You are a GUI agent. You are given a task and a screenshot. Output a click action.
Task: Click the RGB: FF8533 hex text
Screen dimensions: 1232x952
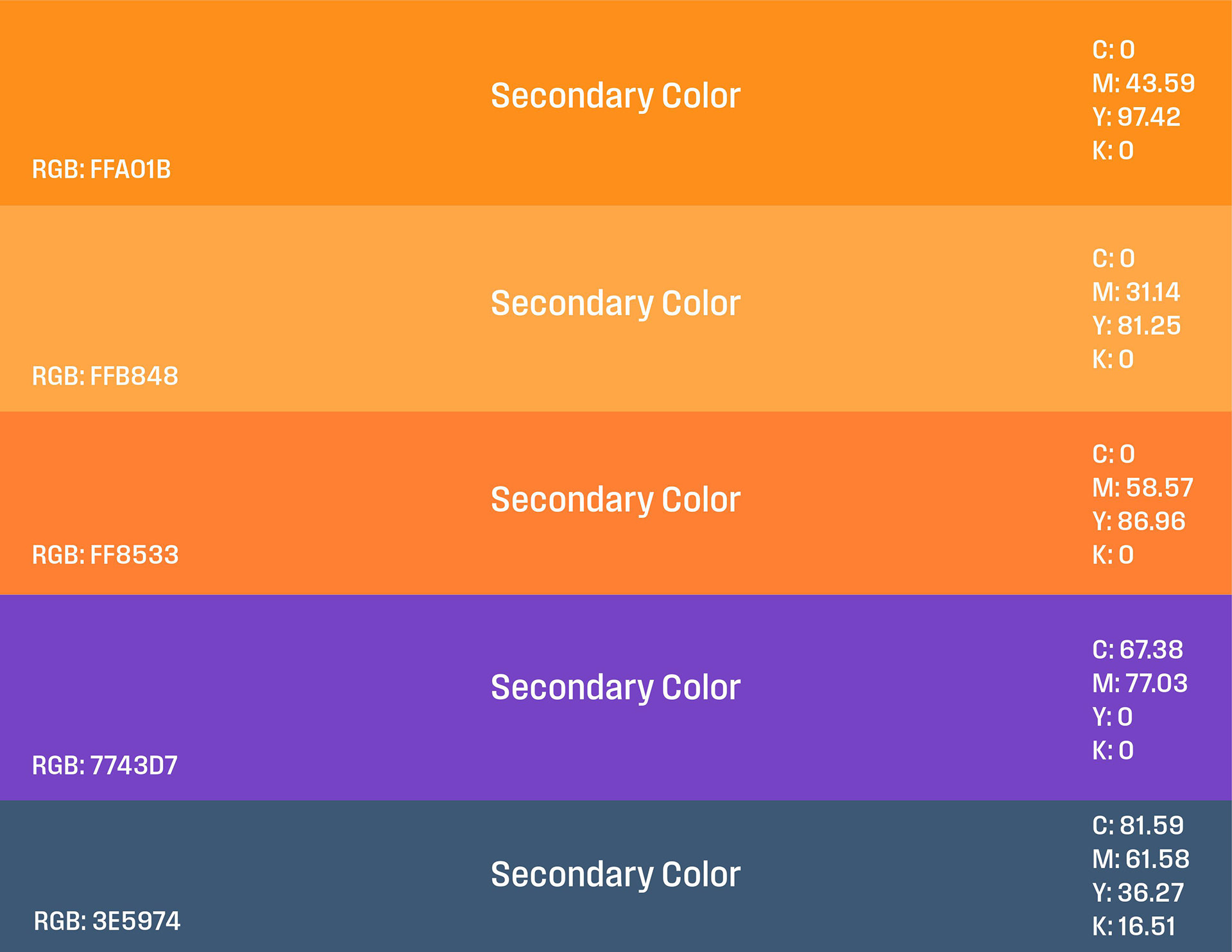tap(105, 555)
